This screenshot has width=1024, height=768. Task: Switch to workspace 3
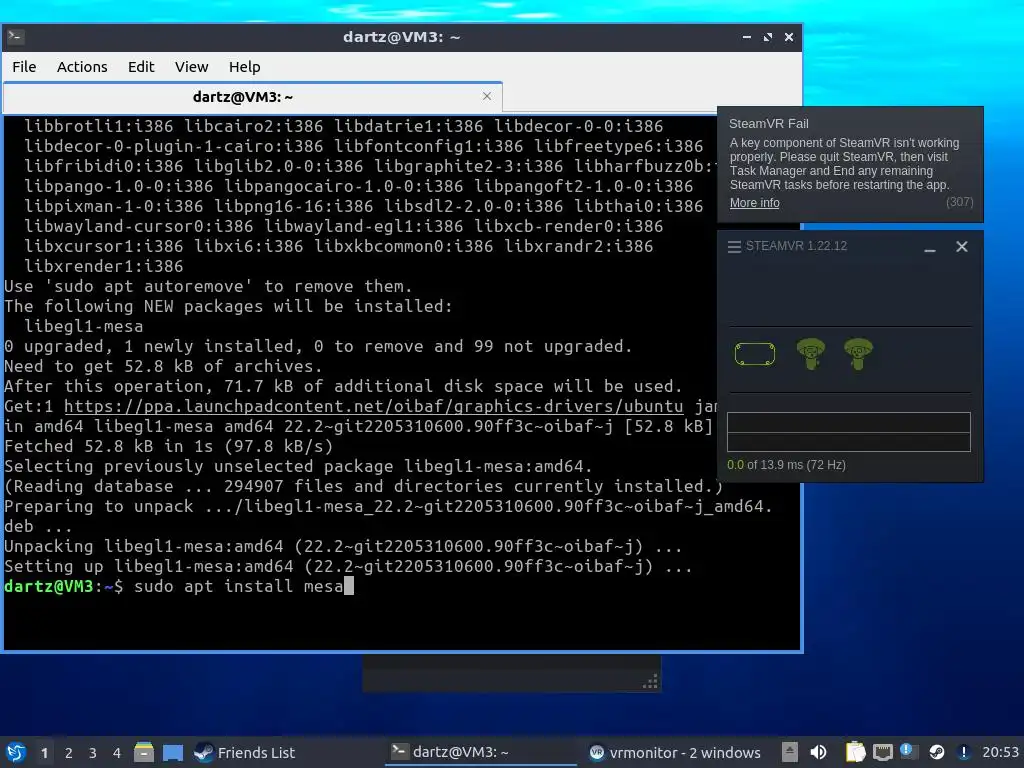tap(93, 753)
